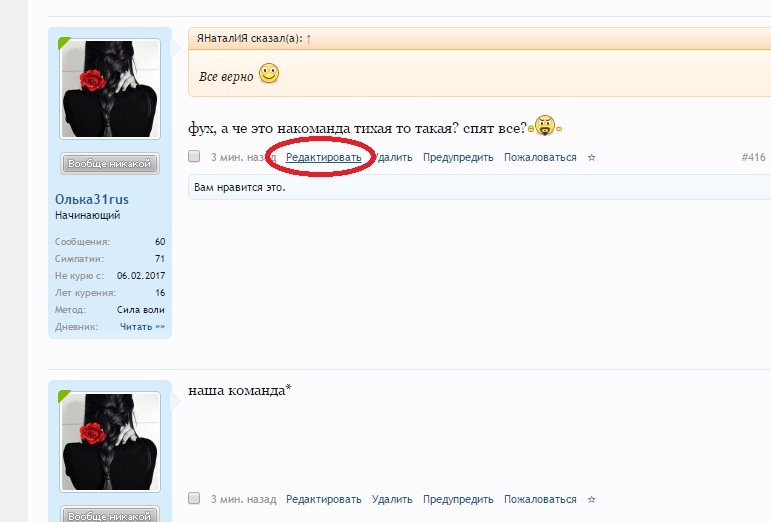Screen dimensions: 771x522
Task: Click Редактировать on post #416
Action: 324,157
